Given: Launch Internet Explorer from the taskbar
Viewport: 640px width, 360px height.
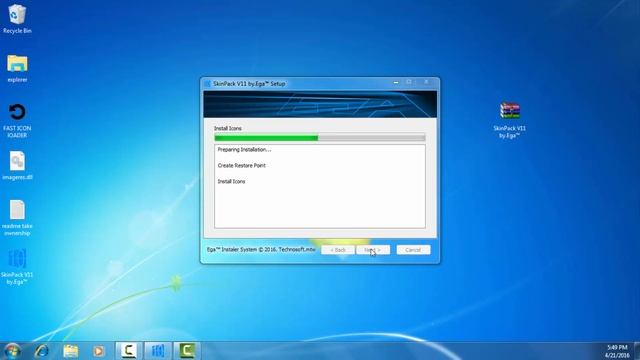Looking at the screenshot, I should 42,351.
